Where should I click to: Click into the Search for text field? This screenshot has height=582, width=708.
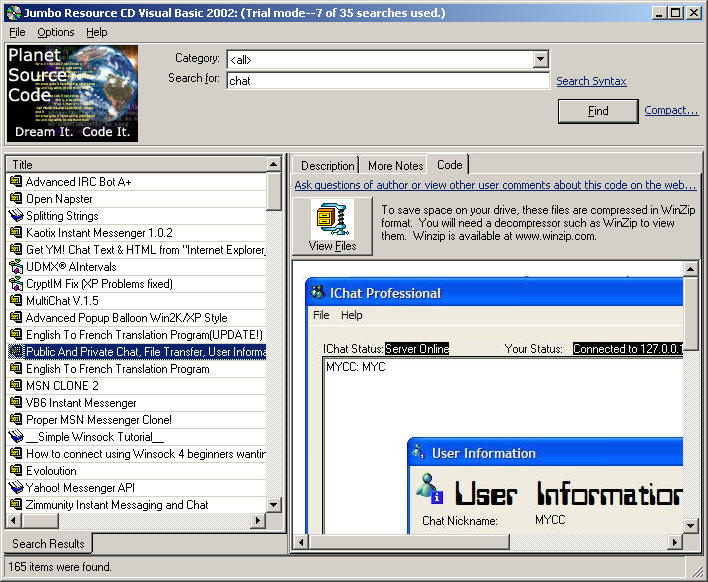point(387,81)
